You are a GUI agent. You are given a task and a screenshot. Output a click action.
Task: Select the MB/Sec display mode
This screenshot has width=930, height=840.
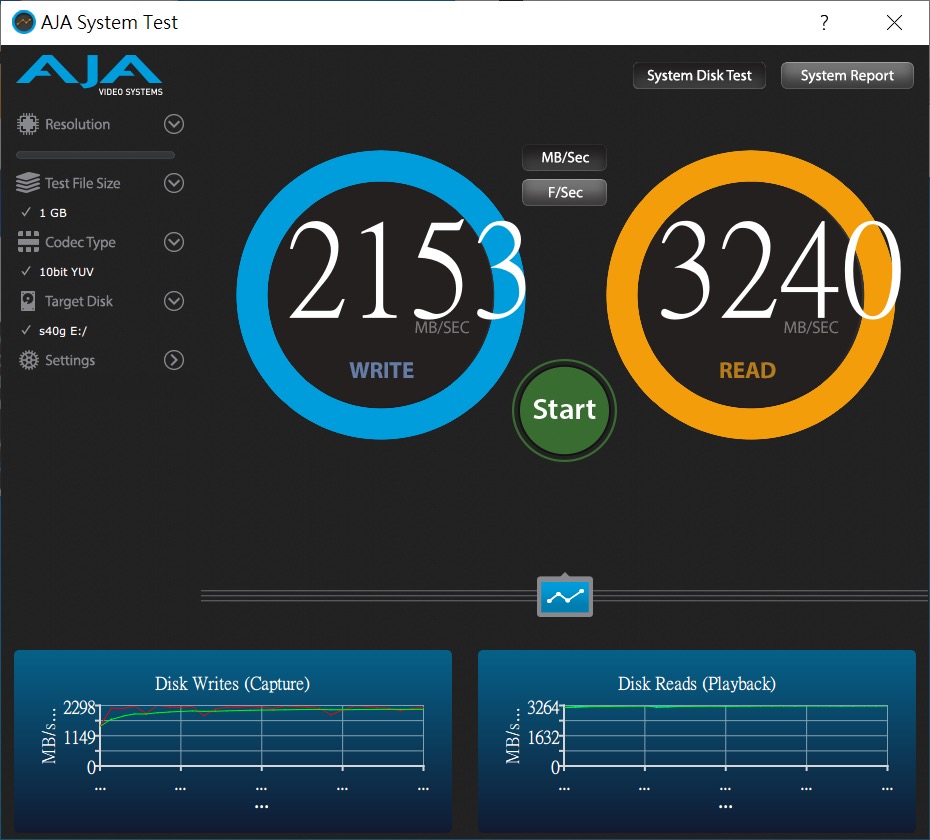pyautogui.click(x=565, y=158)
